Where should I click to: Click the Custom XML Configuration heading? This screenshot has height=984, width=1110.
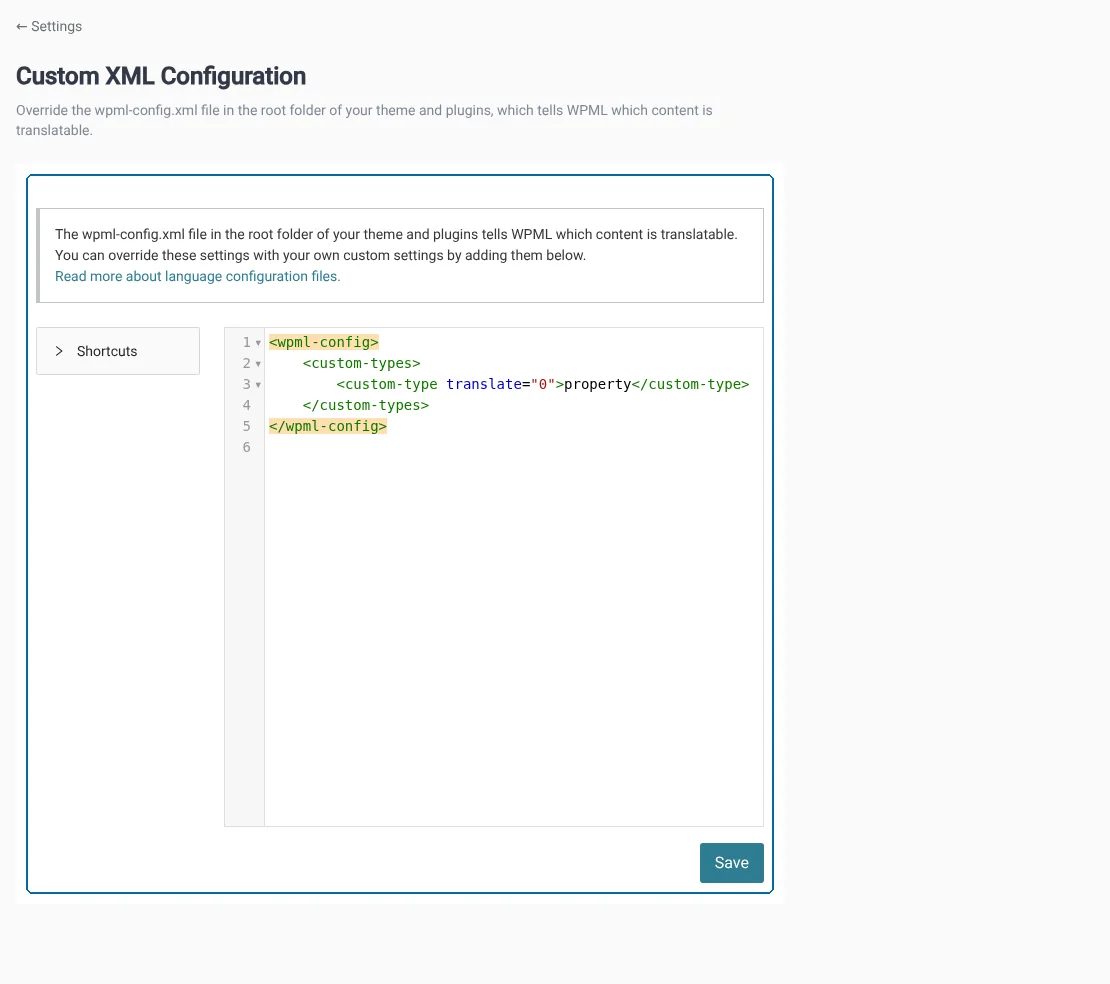point(161,76)
